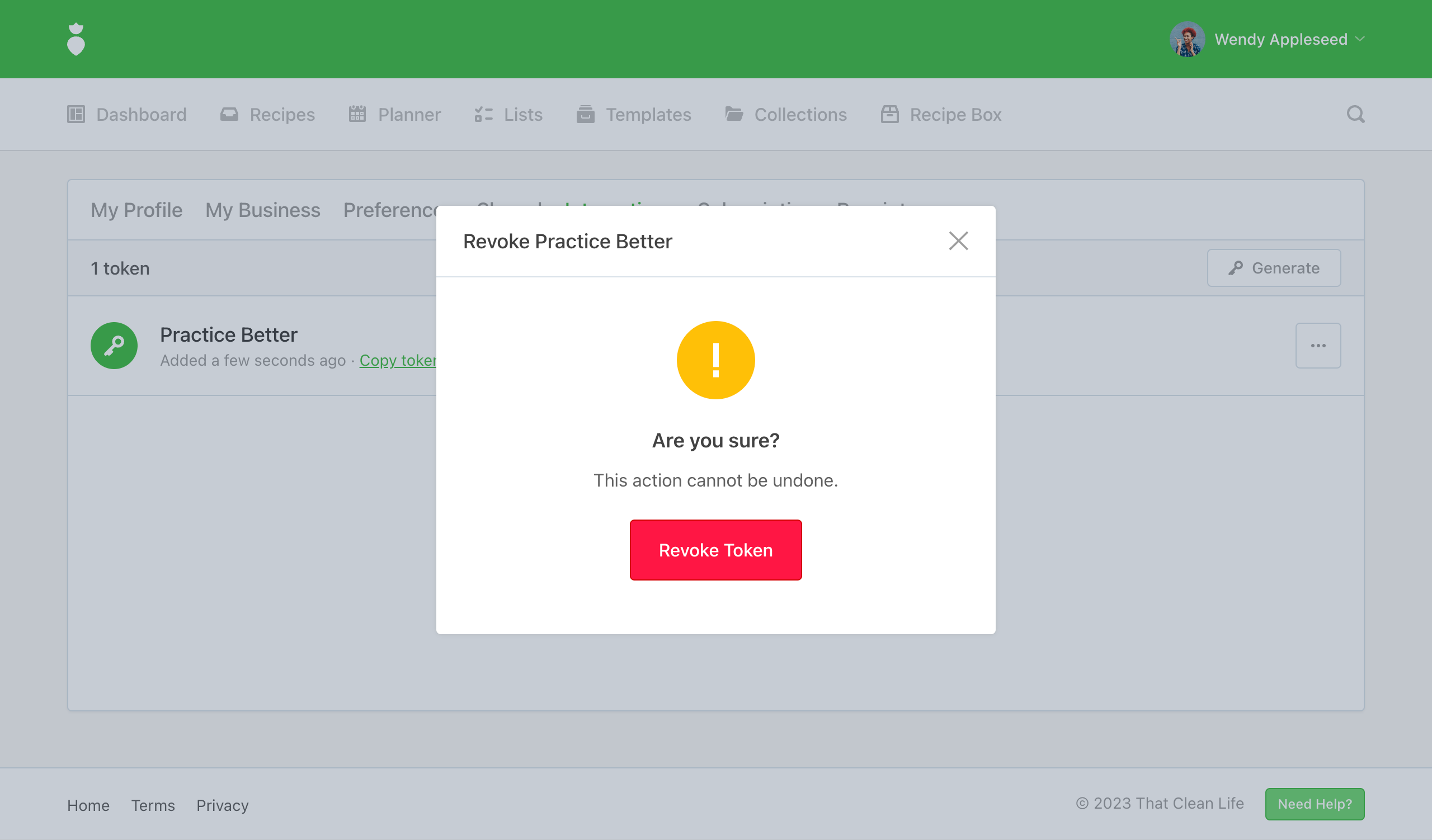Click the Copy token link
Screen dimensions: 1432x840
(x=397, y=360)
